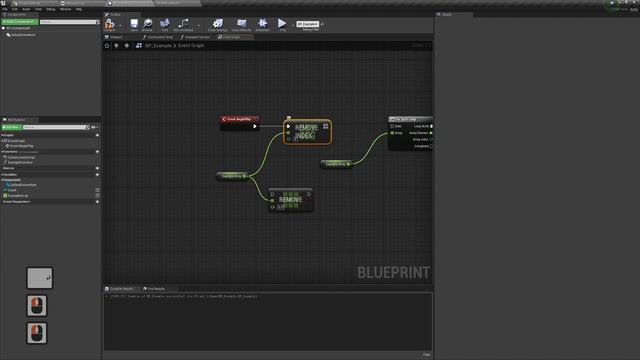Toggle the My Blueprint view options eye
This screenshot has height=360, width=640.
point(93,127)
